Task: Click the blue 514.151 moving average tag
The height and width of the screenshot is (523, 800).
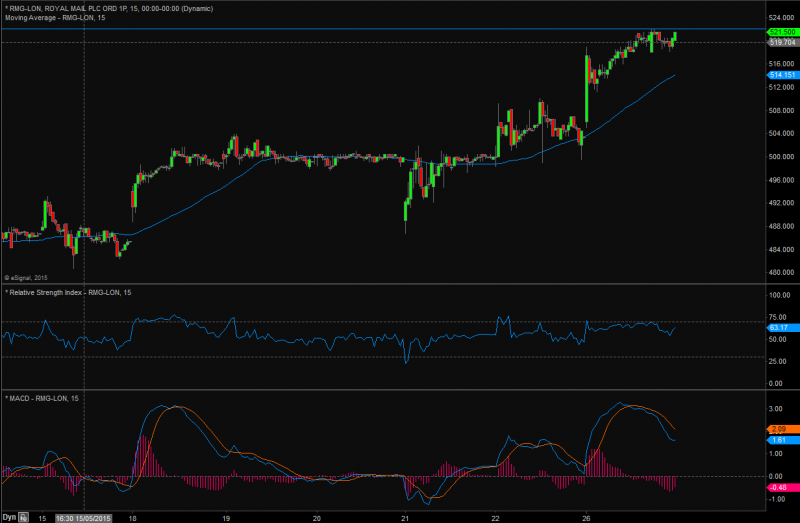Action: click(781, 75)
